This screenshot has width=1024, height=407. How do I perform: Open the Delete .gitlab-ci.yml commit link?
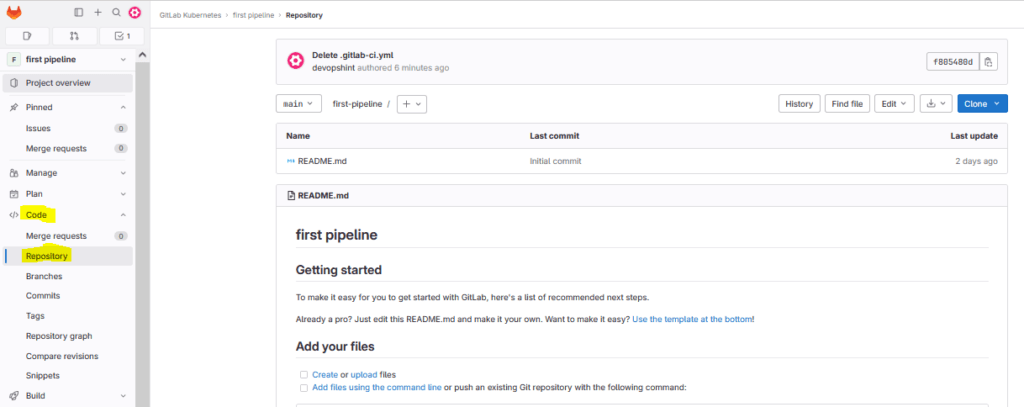click(x=353, y=55)
